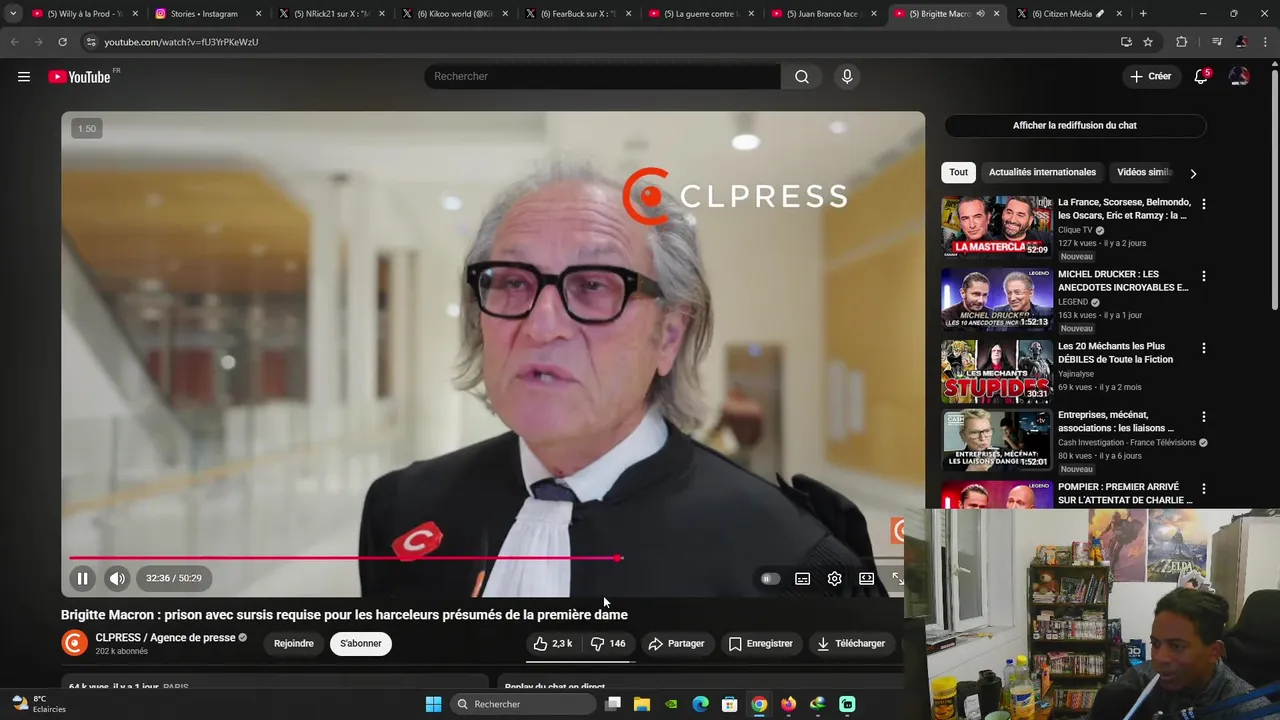
Task: Reload the page
Action: tap(62, 42)
